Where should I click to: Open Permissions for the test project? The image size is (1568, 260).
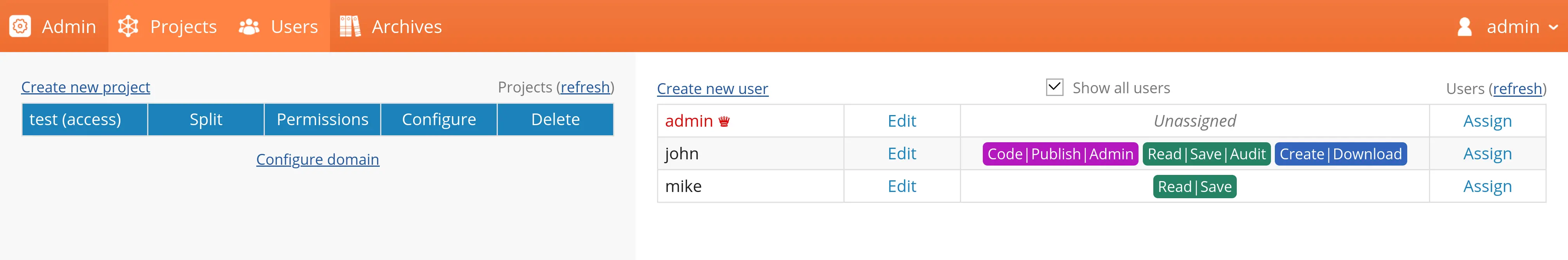coord(322,119)
